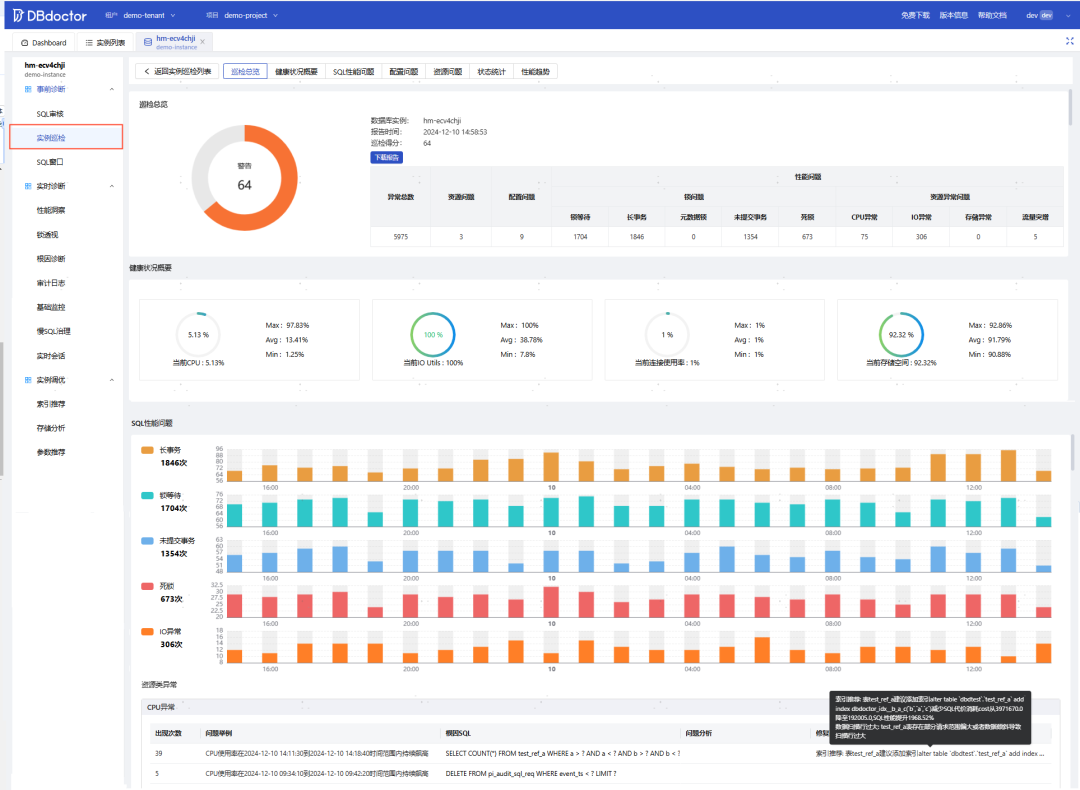This screenshot has height=790, width=1080.
Task: Click the 5975 total anomalies cell
Action: coord(401,237)
